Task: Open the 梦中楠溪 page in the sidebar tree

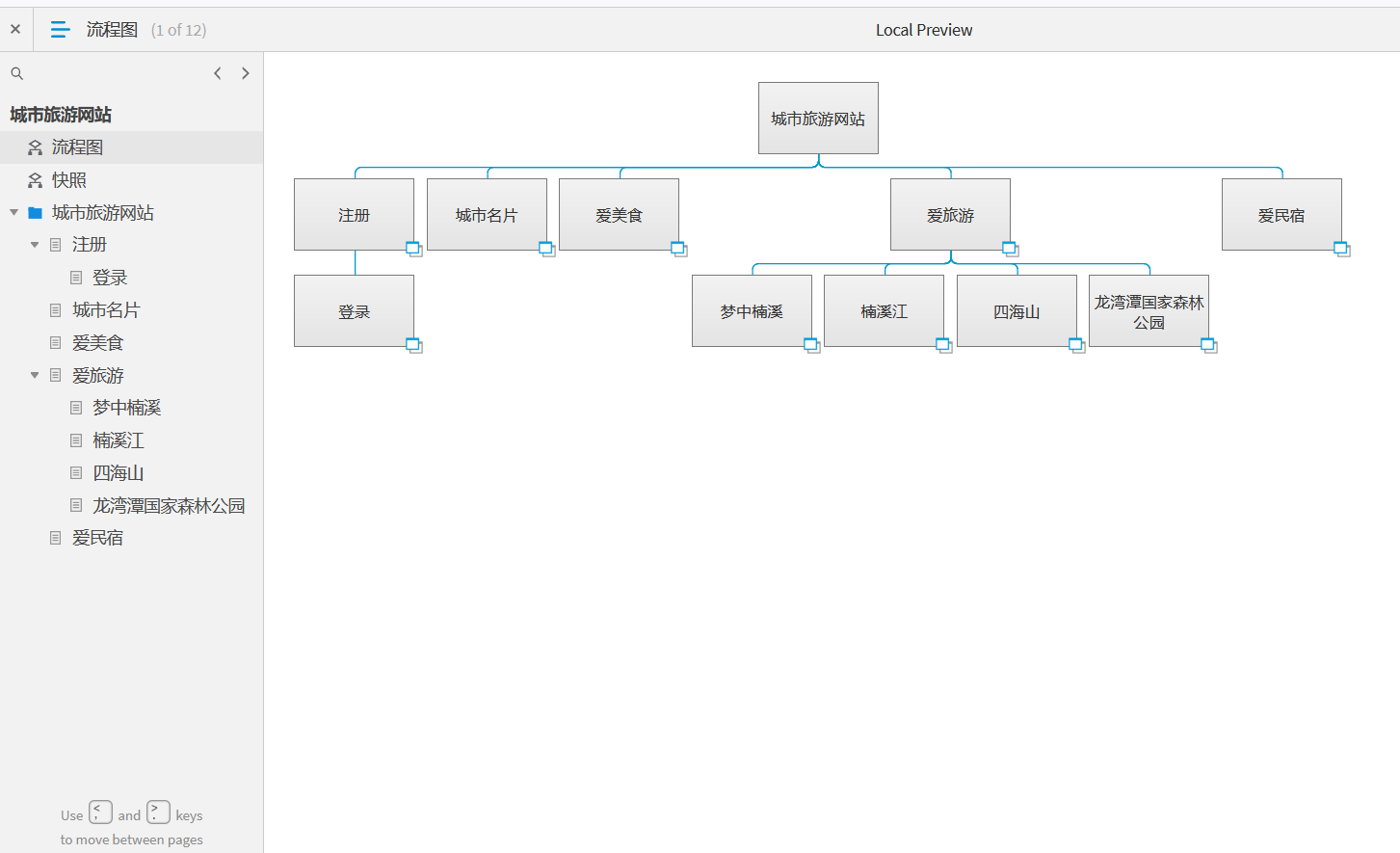Action: point(127,408)
